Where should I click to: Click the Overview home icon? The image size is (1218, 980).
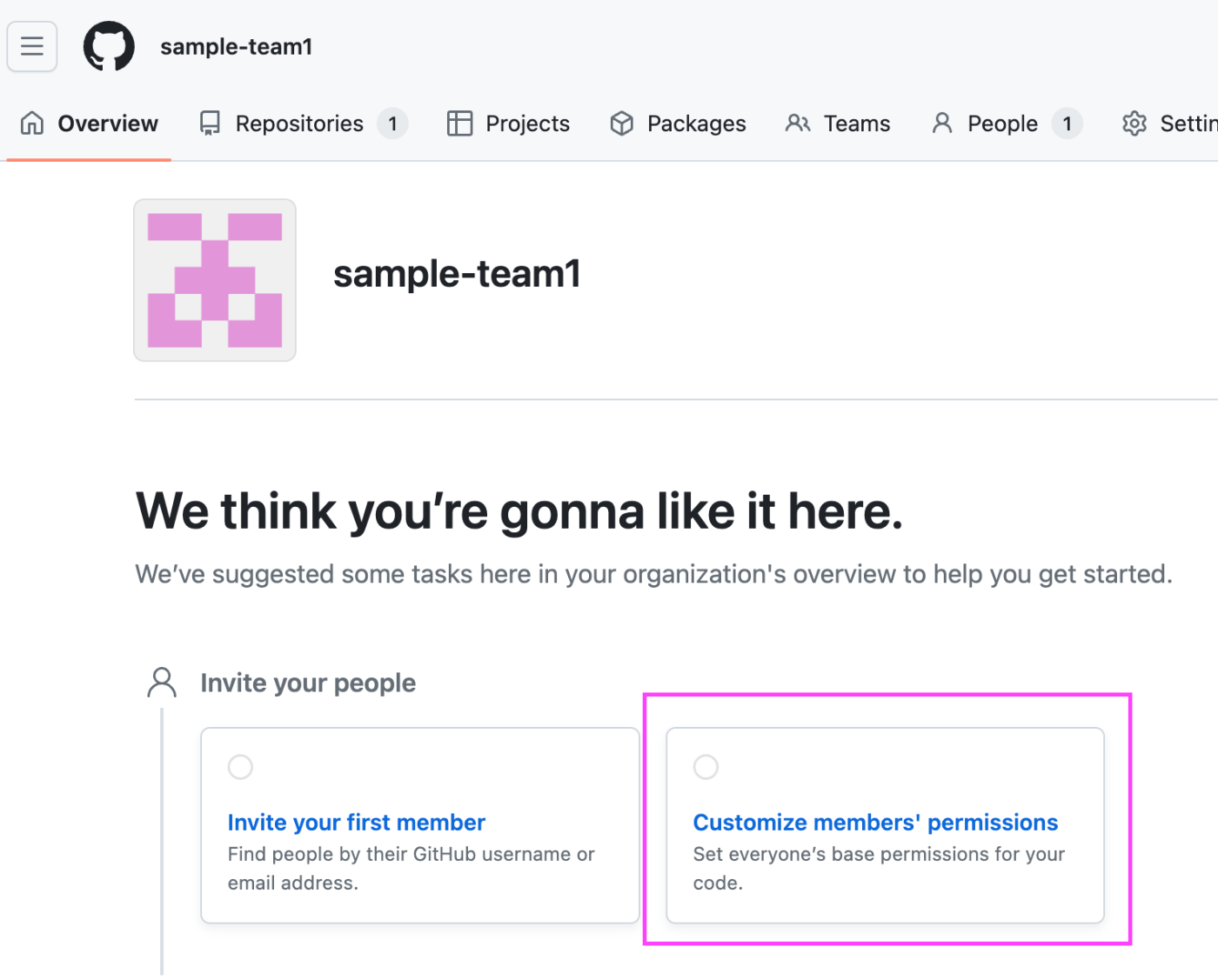31,123
